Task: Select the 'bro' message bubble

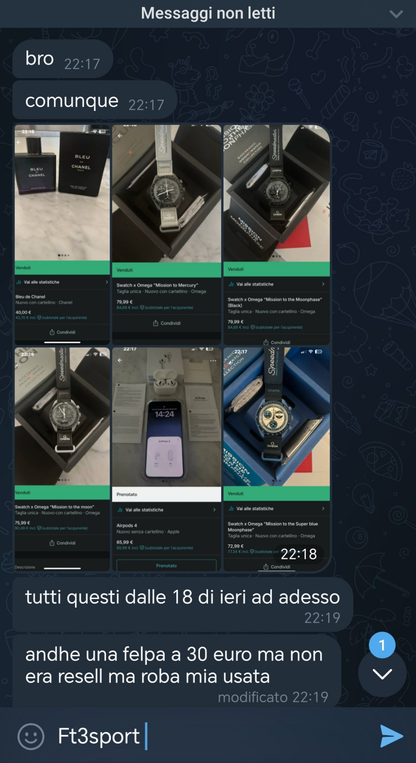Action: 63,59
